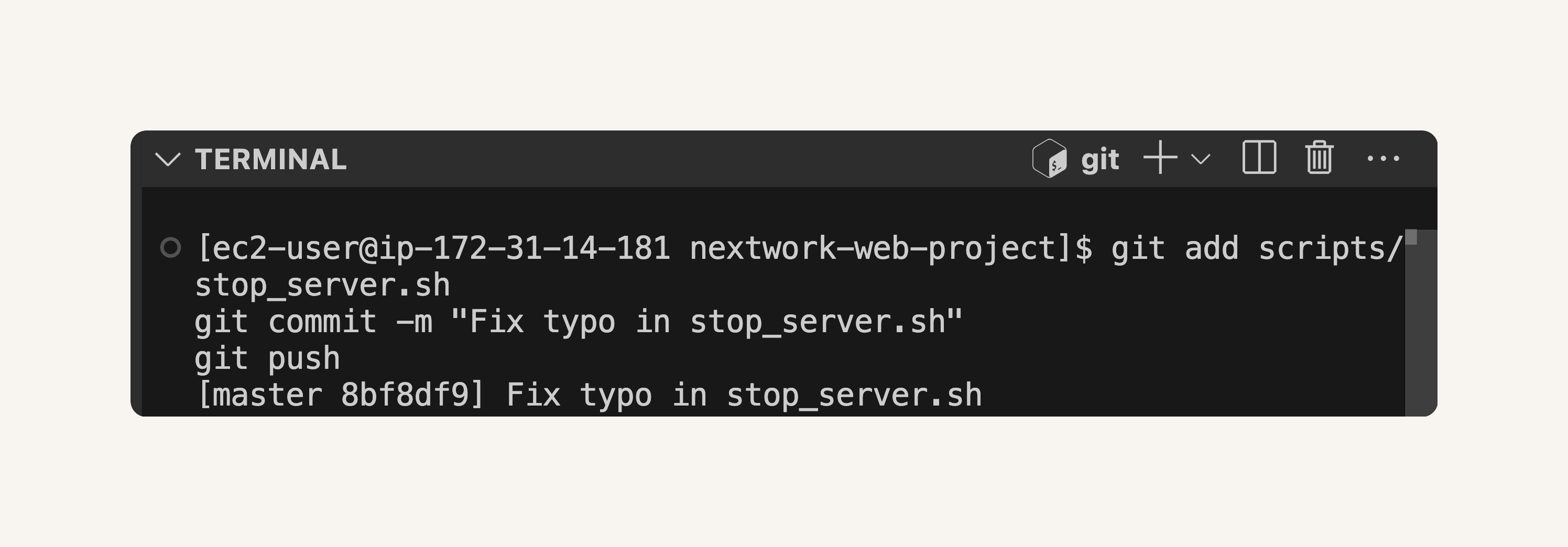Viewport: 1568px width, 547px height.
Task: Select the TERMINAL panel title
Action: [x=271, y=159]
